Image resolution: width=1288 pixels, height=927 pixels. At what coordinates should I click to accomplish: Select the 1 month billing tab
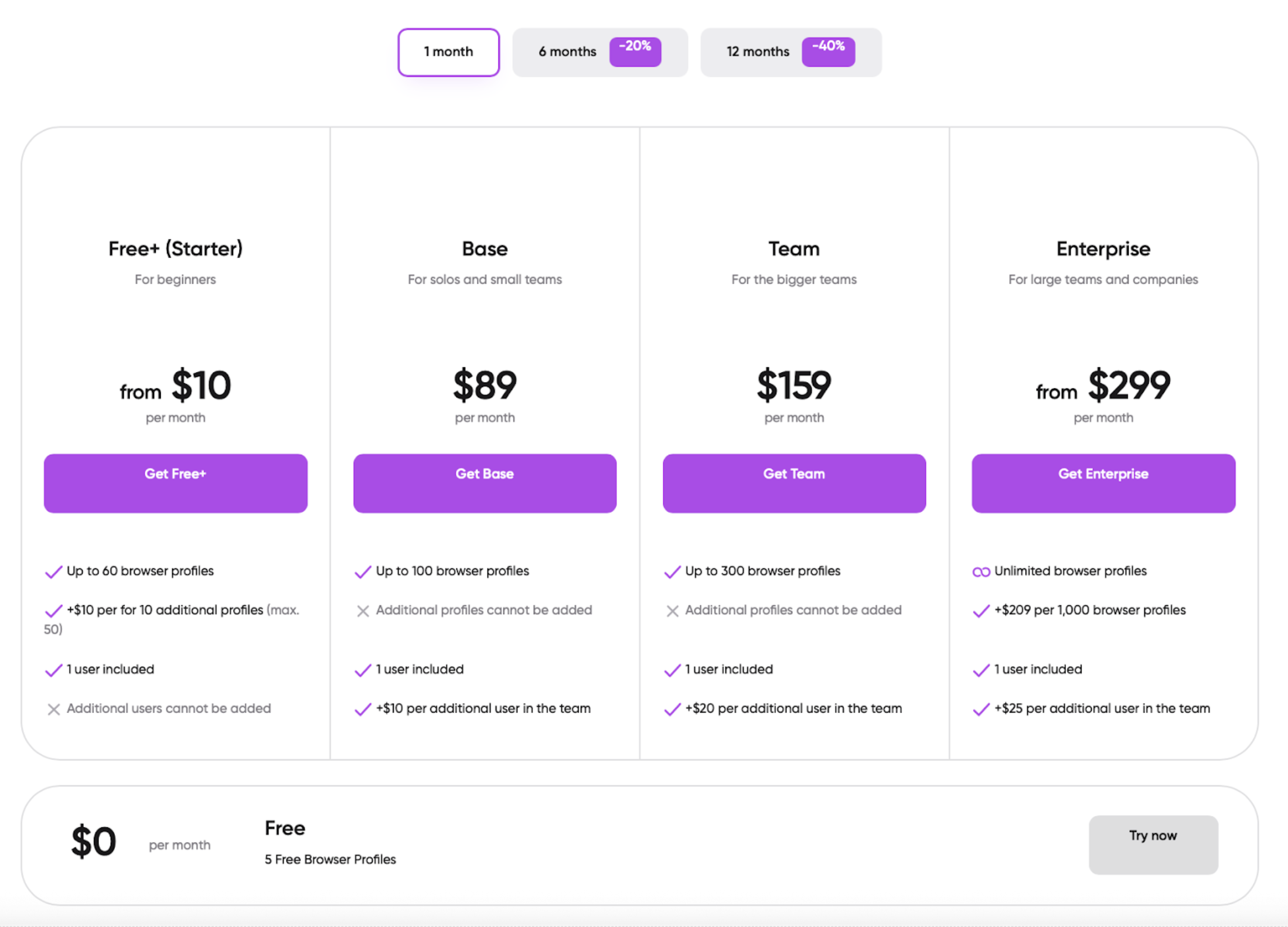pyautogui.click(x=448, y=52)
